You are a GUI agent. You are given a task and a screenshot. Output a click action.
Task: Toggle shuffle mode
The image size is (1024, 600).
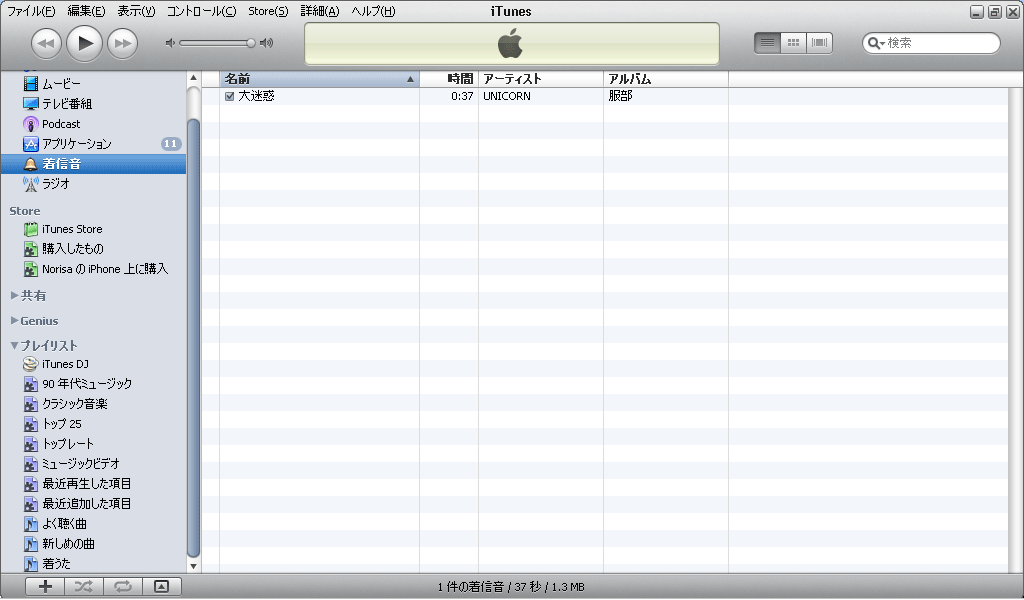pyautogui.click(x=84, y=586)
